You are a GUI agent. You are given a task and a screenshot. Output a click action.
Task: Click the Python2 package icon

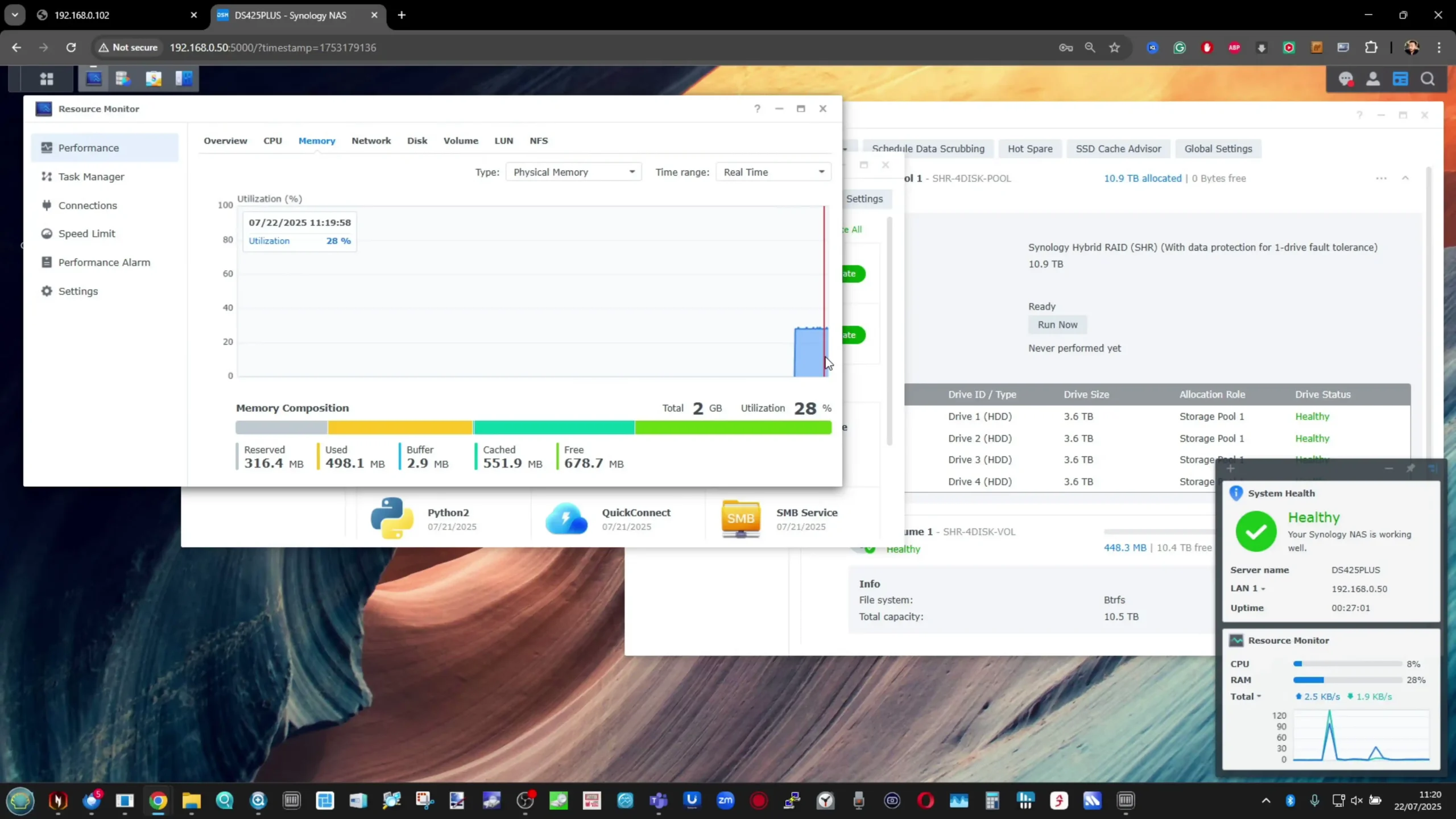click(x=392, y=518)
